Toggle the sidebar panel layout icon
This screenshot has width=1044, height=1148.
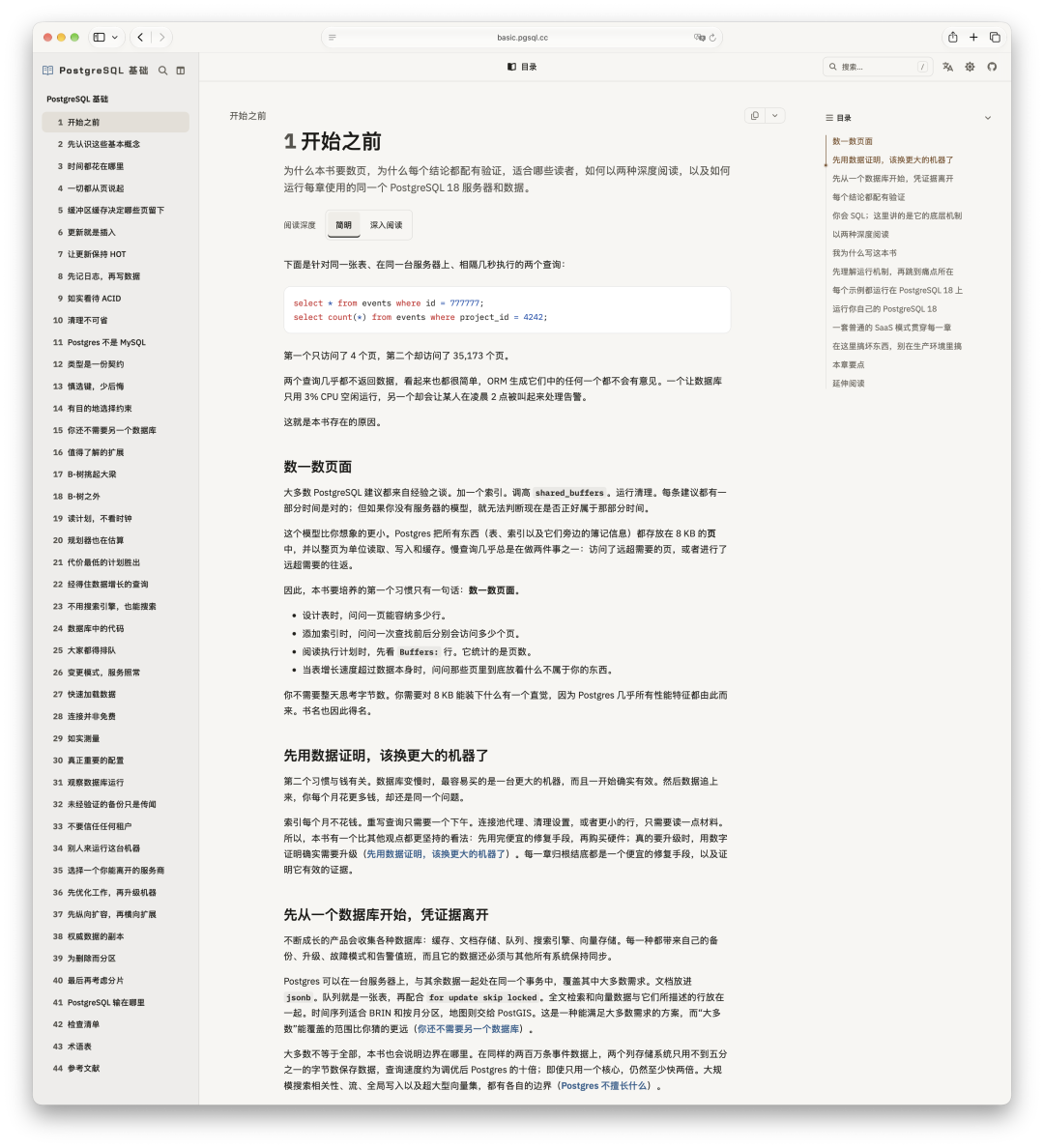coord(180,71)
